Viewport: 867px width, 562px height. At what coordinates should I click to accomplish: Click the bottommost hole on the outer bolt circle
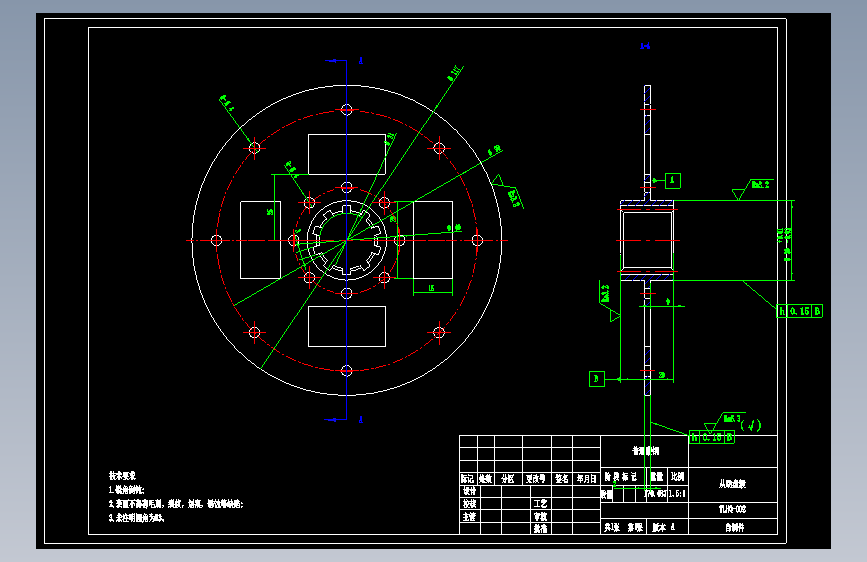click(347, 371)
